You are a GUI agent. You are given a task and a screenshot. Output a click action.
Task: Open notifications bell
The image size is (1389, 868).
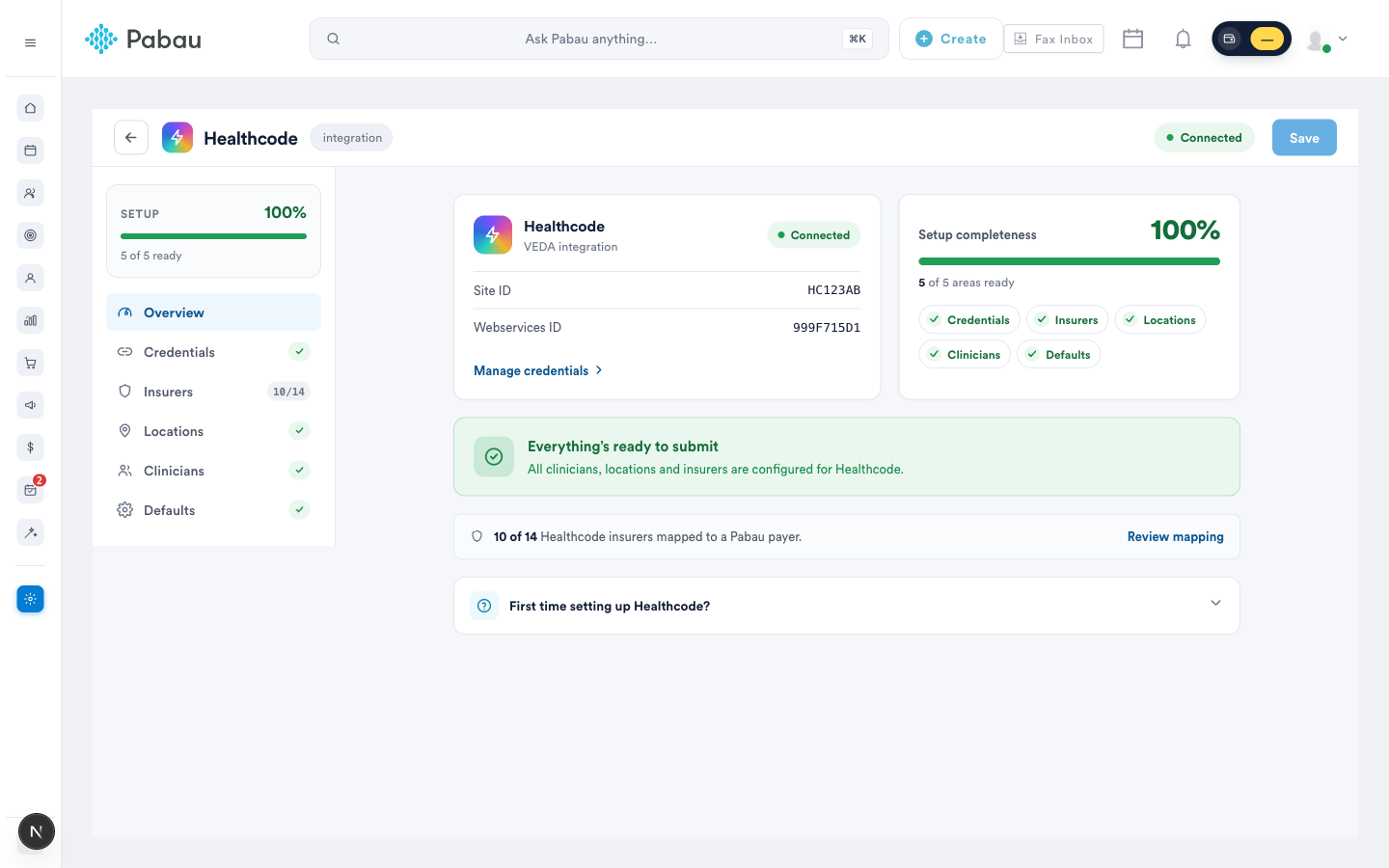(1183, 39)
